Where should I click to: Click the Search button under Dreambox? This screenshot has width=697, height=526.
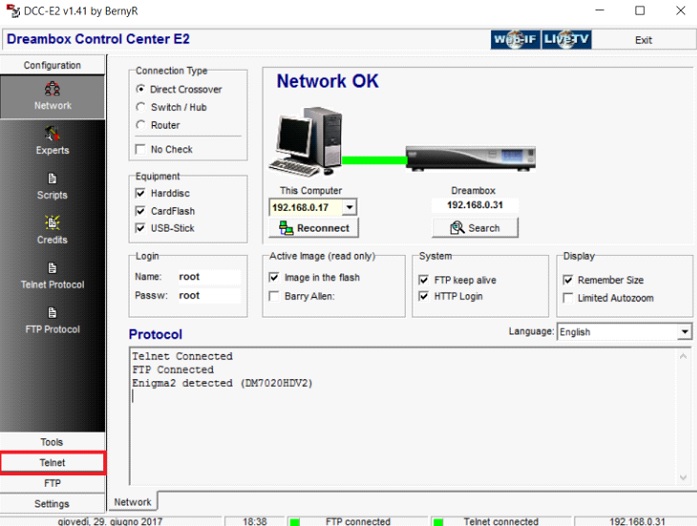[x=474, y=228]
